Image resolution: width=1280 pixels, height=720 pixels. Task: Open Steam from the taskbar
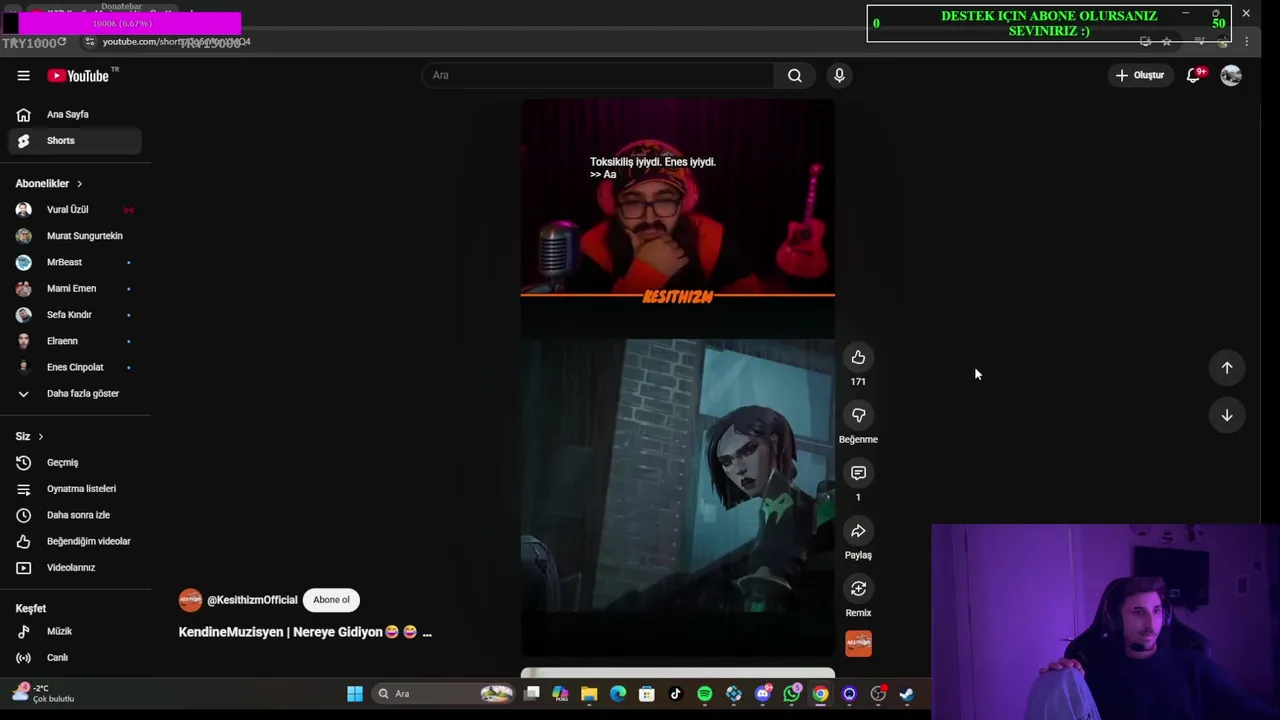coord(906,694)
